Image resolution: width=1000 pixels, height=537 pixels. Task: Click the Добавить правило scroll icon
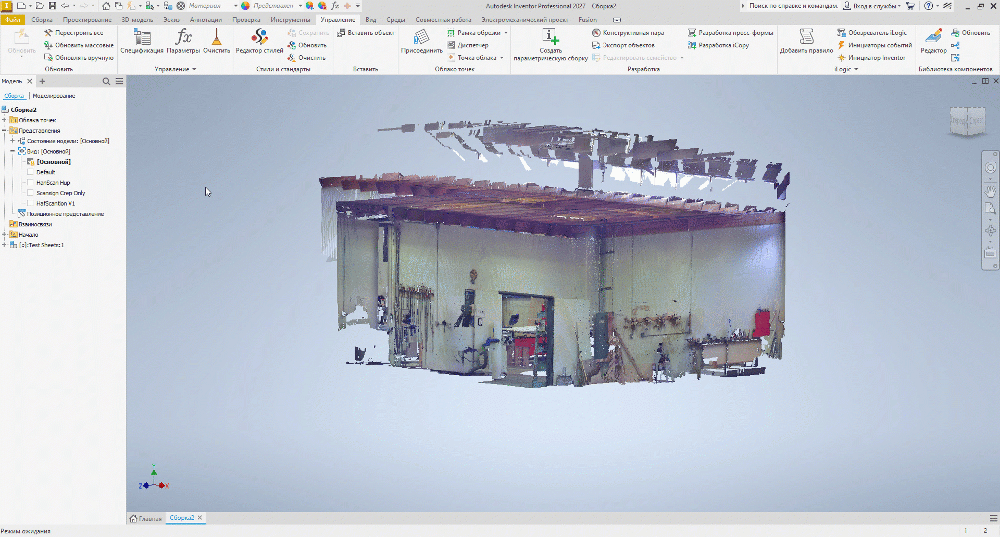(x=806, y=38)
